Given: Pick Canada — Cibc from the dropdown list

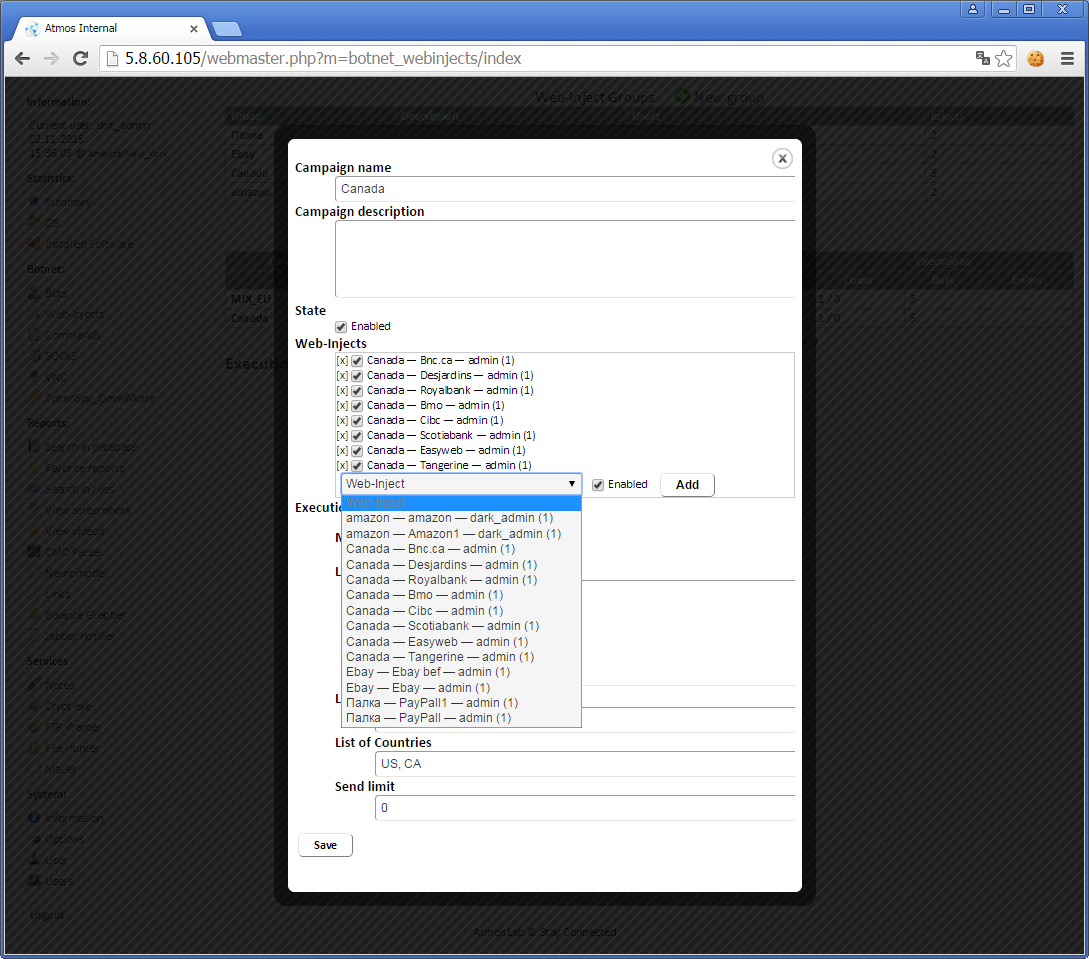Looking at the screenshot, I should point(461,611).
